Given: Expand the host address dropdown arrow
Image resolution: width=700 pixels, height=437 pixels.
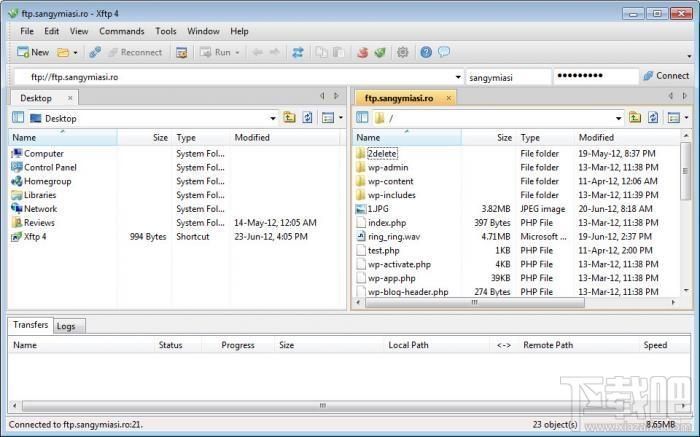Looking at the screenshot, I should tap(458, 77).
